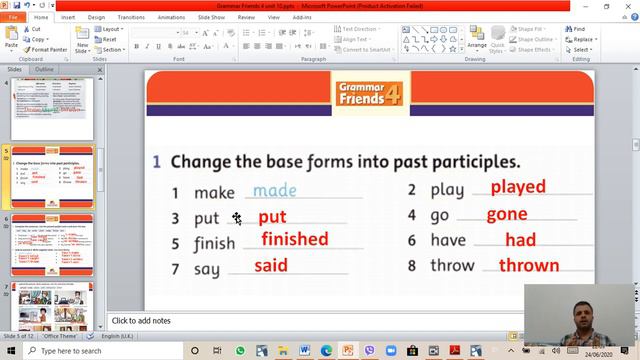Open the View ribbon tab
Screen dimensions: 640x360
coord(273,18)
